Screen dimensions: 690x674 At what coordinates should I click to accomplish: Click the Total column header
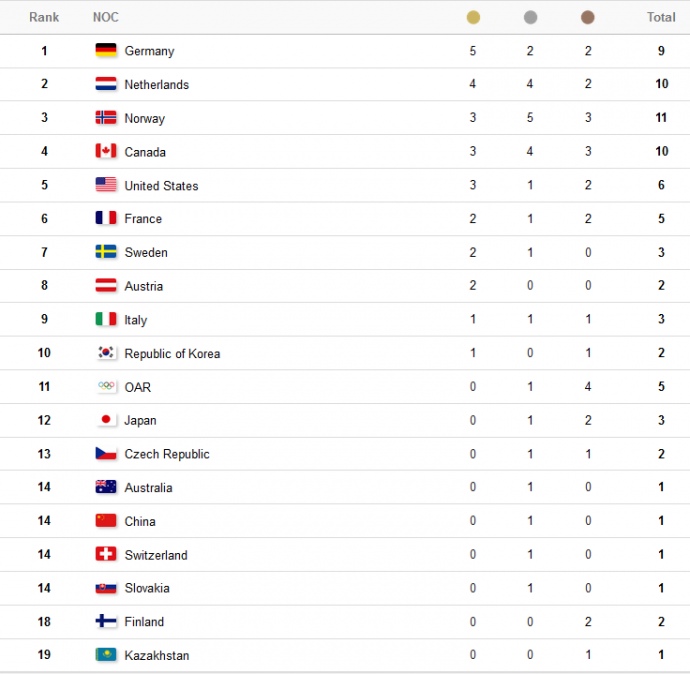[x=661, y=17]
